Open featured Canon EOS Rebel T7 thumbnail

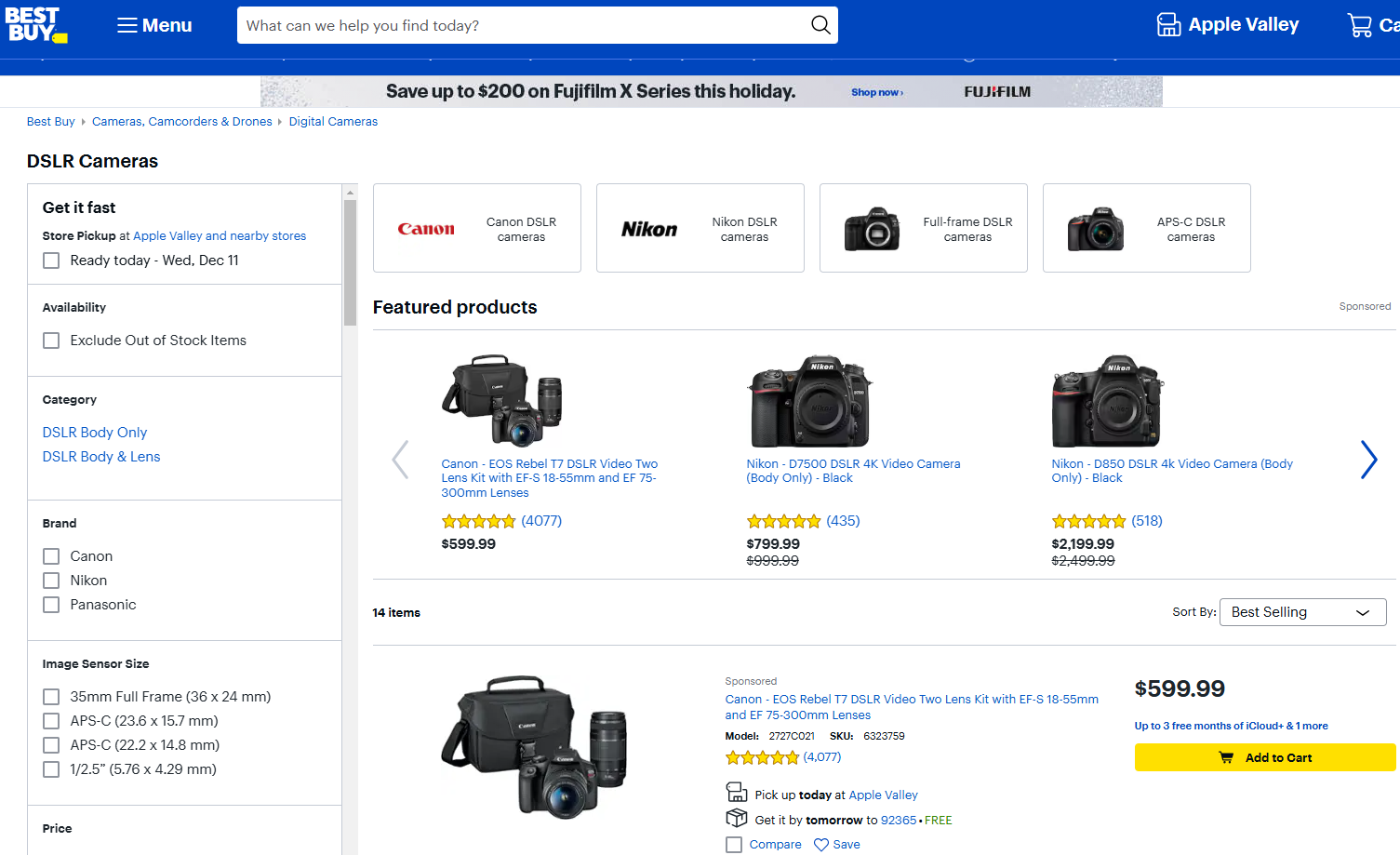tap(502, 401)
